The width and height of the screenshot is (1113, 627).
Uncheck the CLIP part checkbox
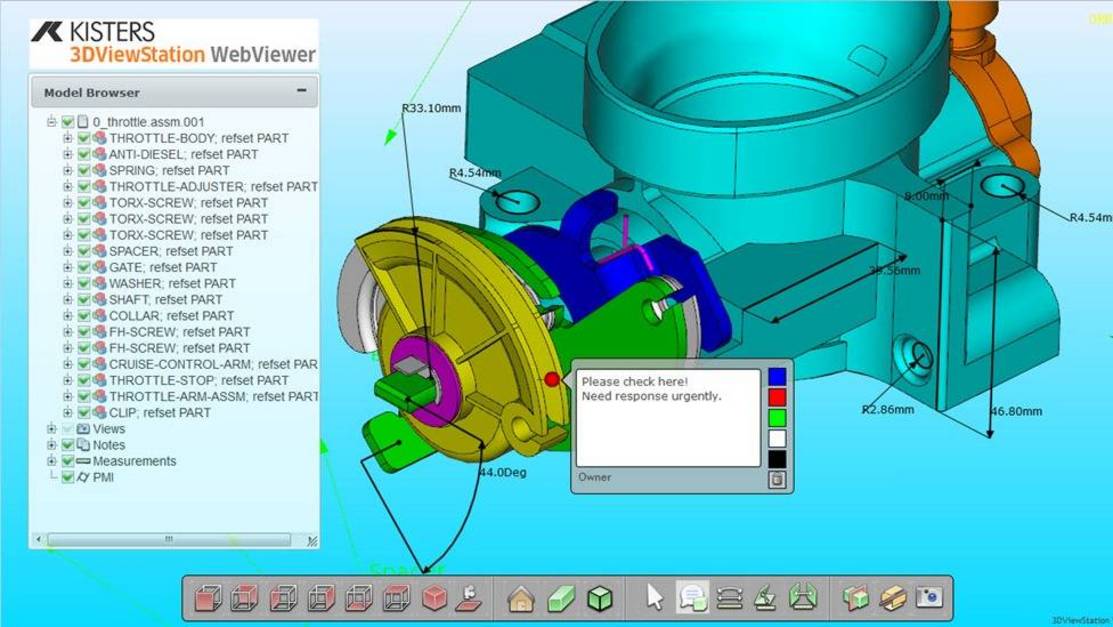(84, 413)
